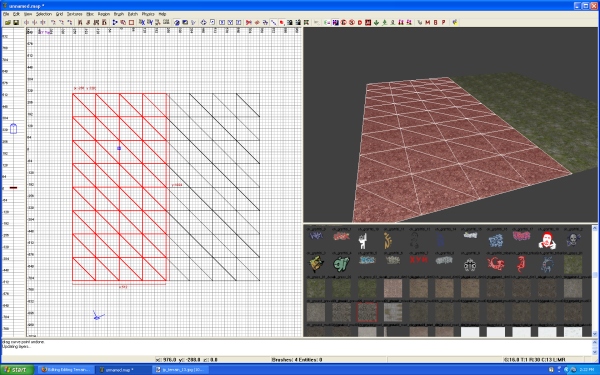
Task: Toggle the red D patch toolbar button
Action: 360,23
